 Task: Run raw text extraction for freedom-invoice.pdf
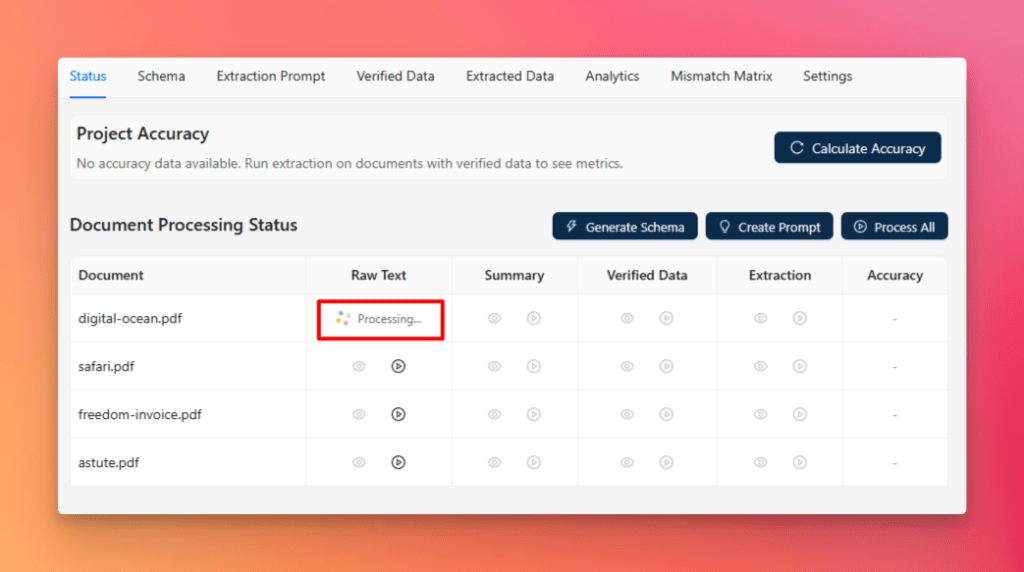[x=398, y=415]
